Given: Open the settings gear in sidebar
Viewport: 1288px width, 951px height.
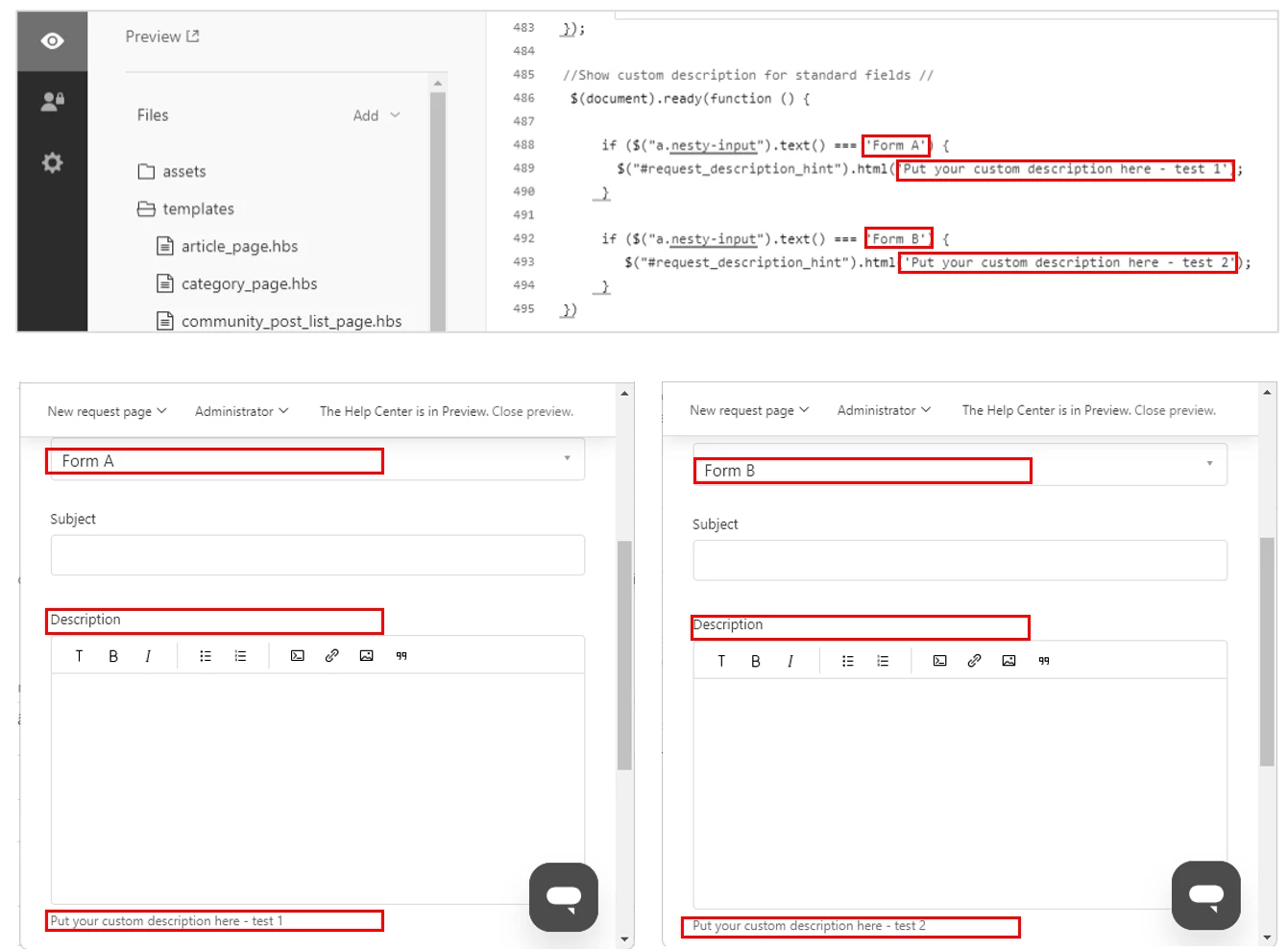Looking at the screenshot, I should pos(53,162).
